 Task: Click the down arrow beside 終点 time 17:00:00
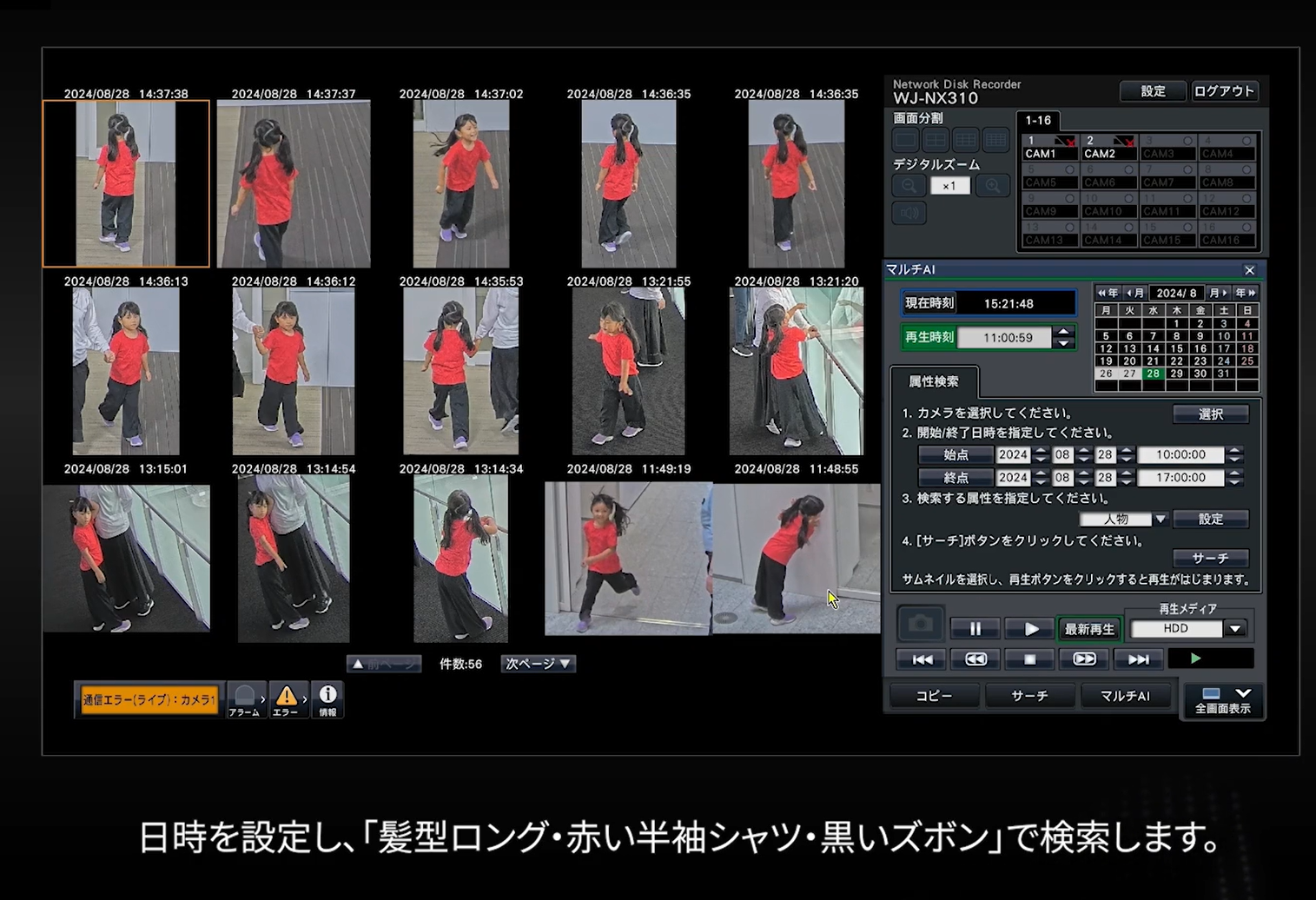(1234, 482)
